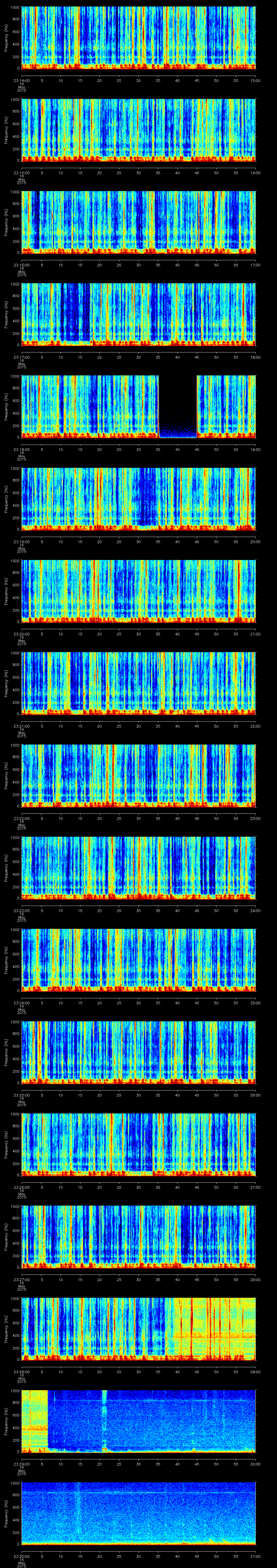Click the "23:26:00" start time label
Viewport: 277px width, 1568px height.
pos(21,1187)
